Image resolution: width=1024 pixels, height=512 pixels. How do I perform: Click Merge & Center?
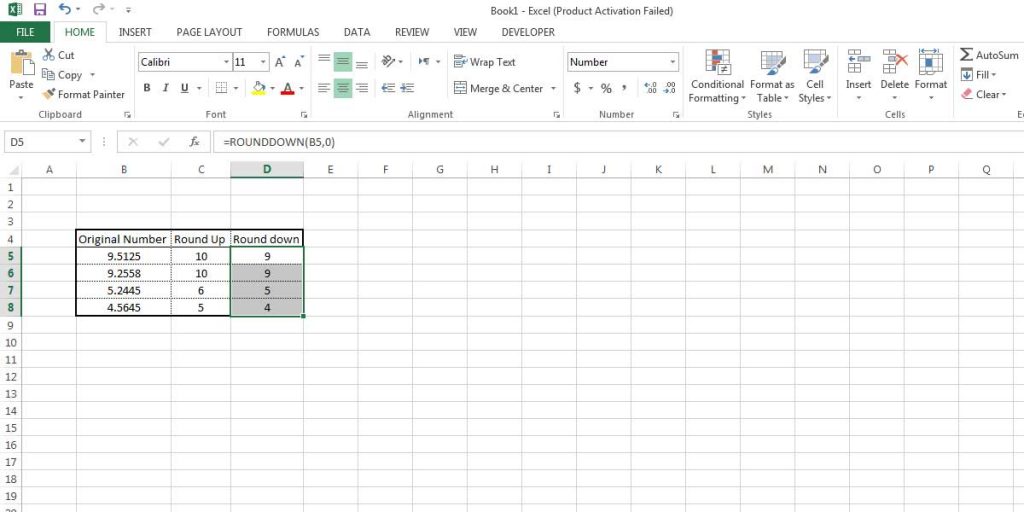coord(498,88)
